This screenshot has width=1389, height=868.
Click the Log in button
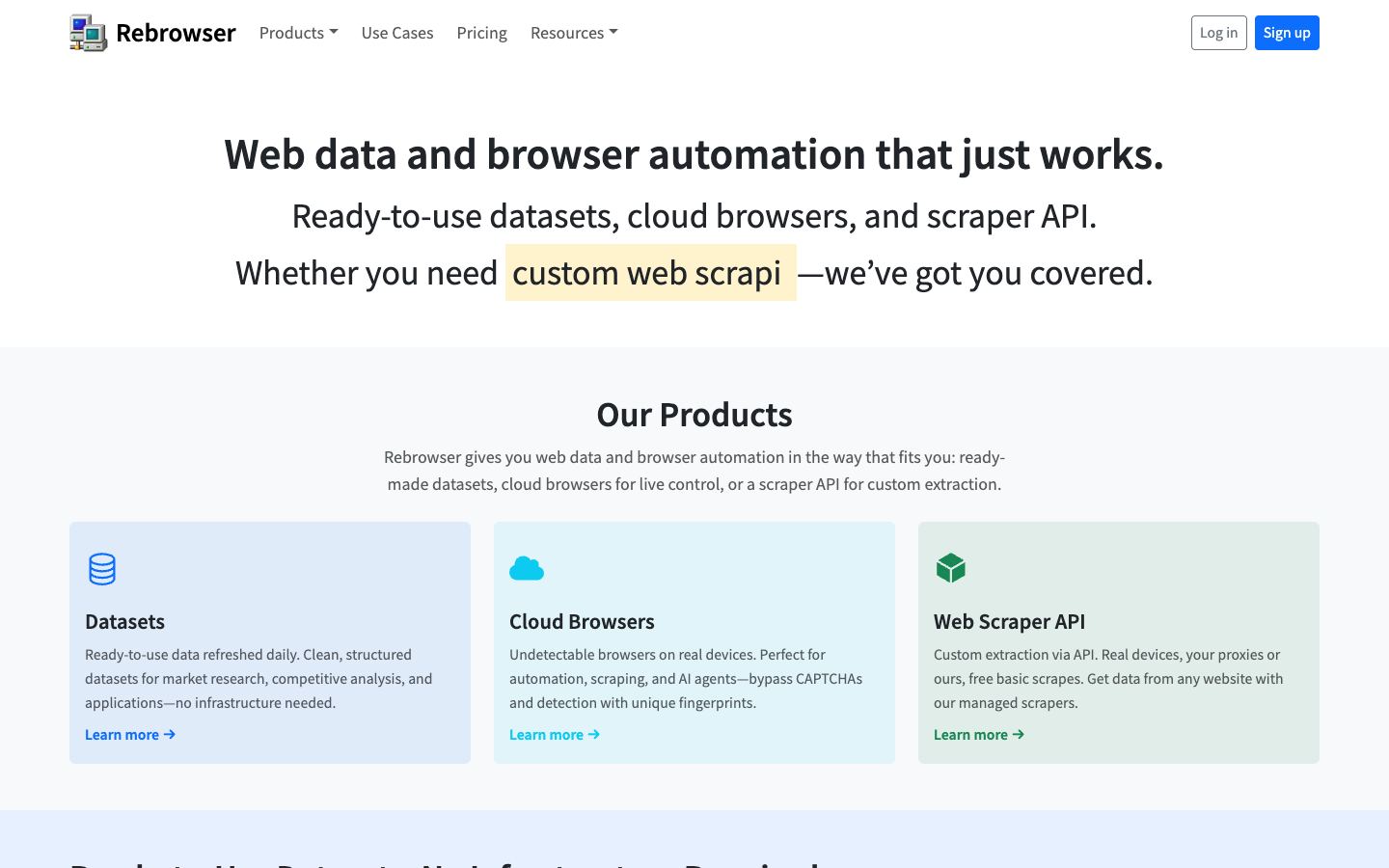(x=1219, y=33)
